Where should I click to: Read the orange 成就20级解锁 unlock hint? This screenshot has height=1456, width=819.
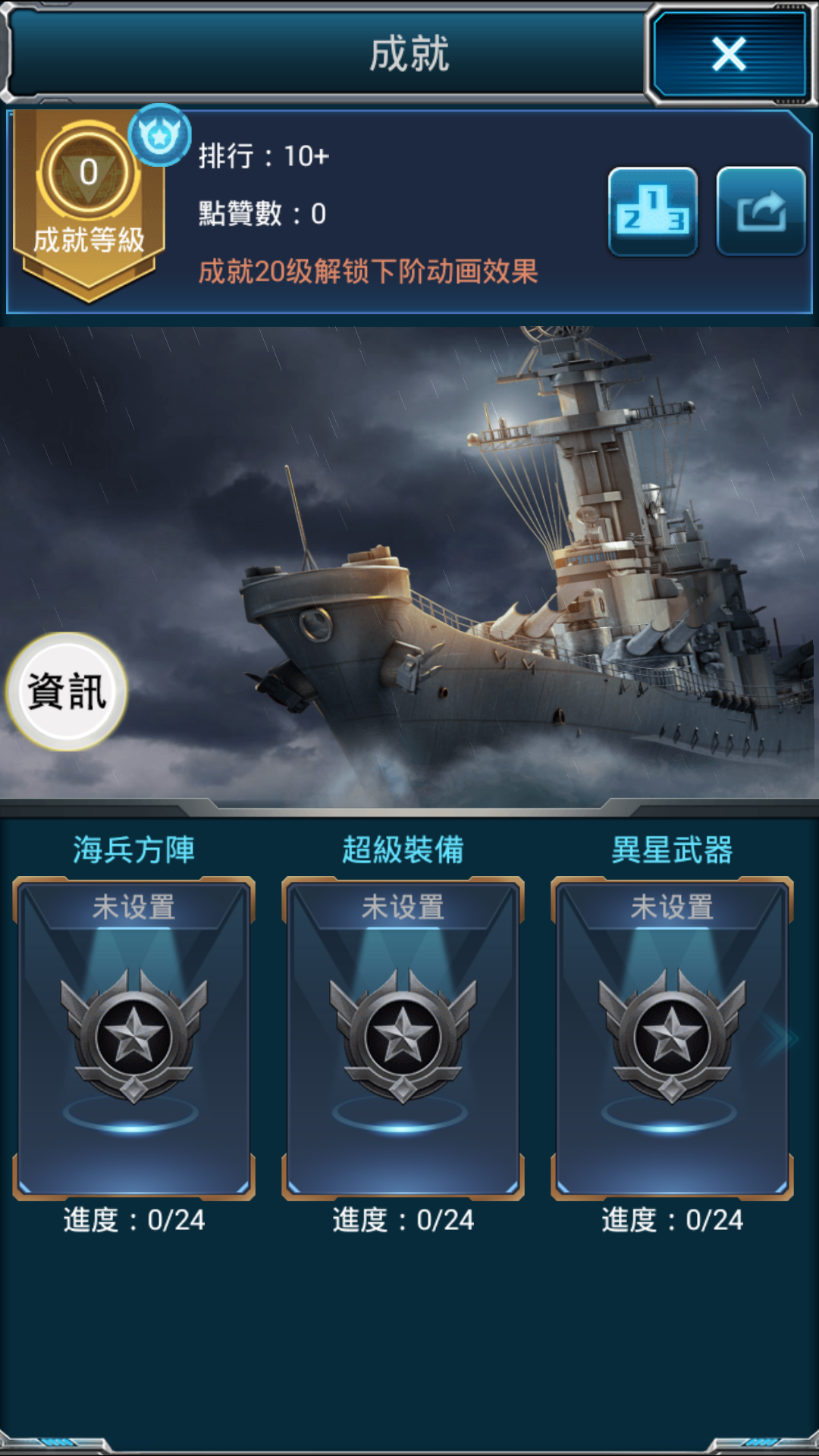[x=369, y=271]
